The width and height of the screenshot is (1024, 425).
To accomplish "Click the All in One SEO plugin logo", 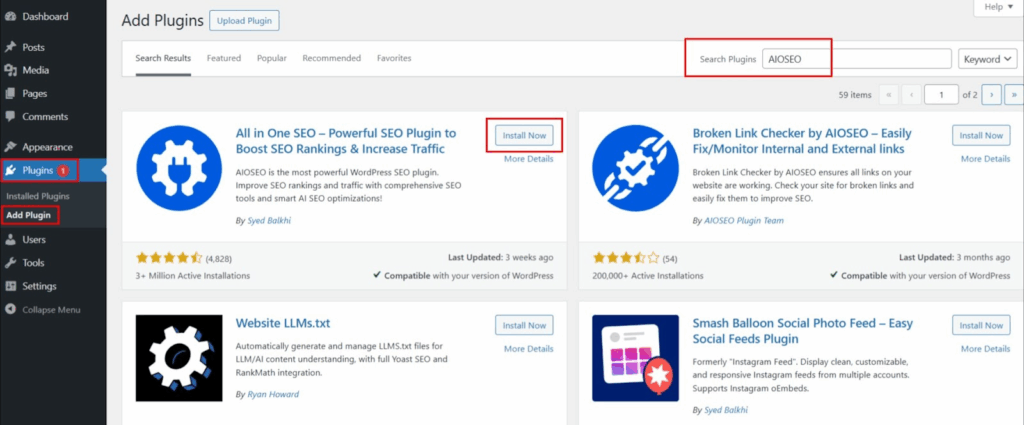I will tap(179, 168).
